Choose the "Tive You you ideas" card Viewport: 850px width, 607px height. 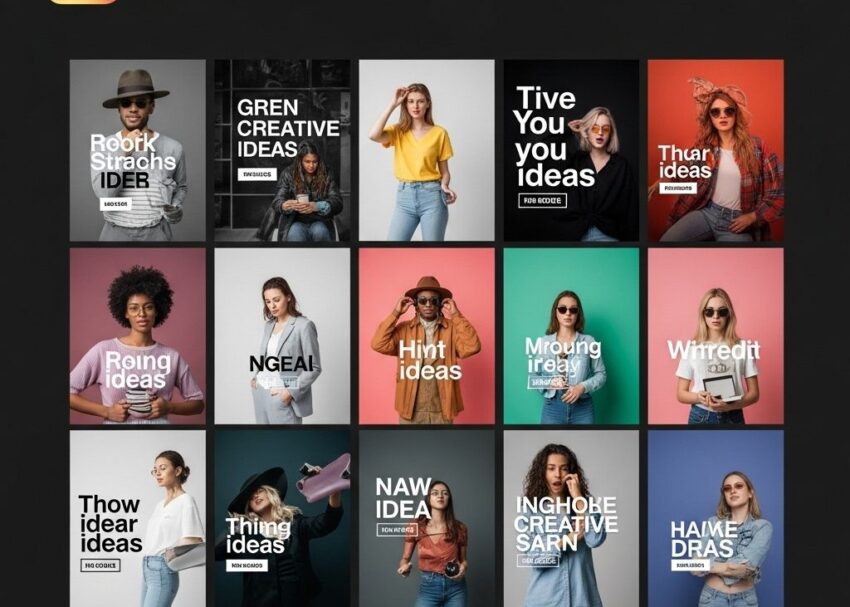pos(571,150)
